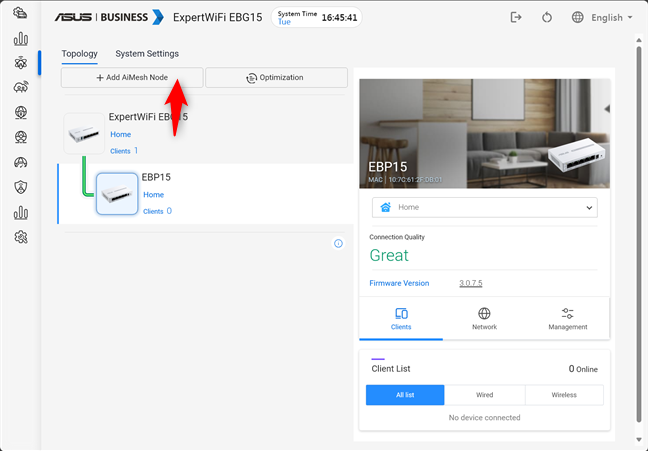Click the Firmware Version label
The height and width of the screenshot is (451, 648).
(x=399, y=283)
